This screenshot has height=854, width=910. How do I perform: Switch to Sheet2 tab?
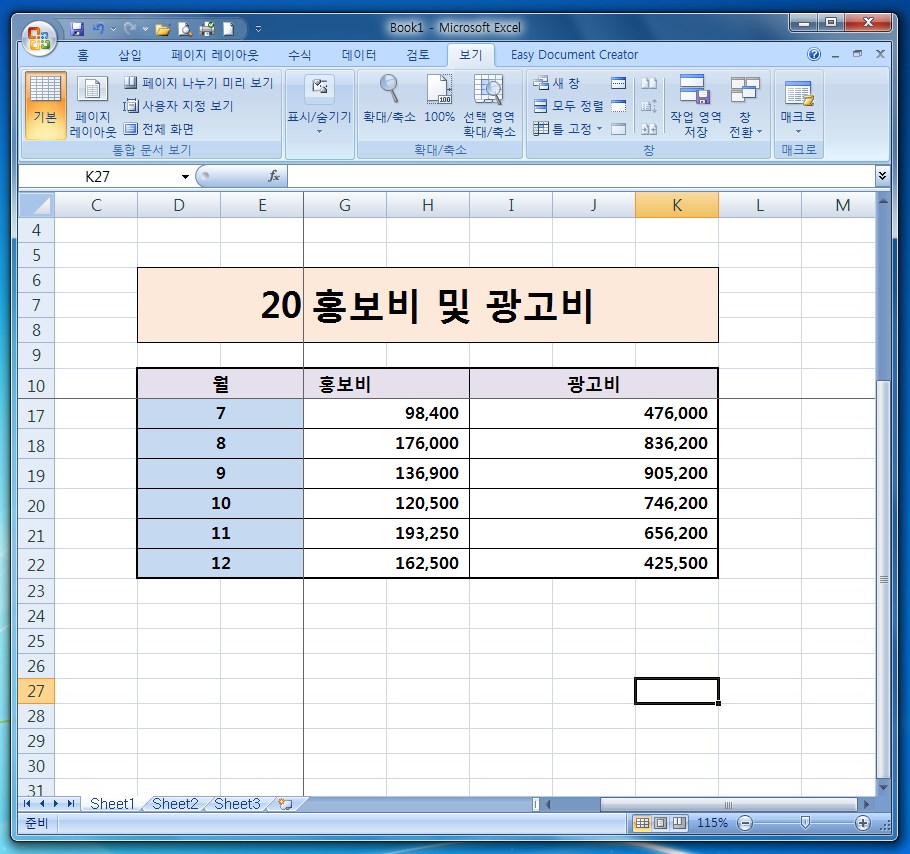pos(175,804)
